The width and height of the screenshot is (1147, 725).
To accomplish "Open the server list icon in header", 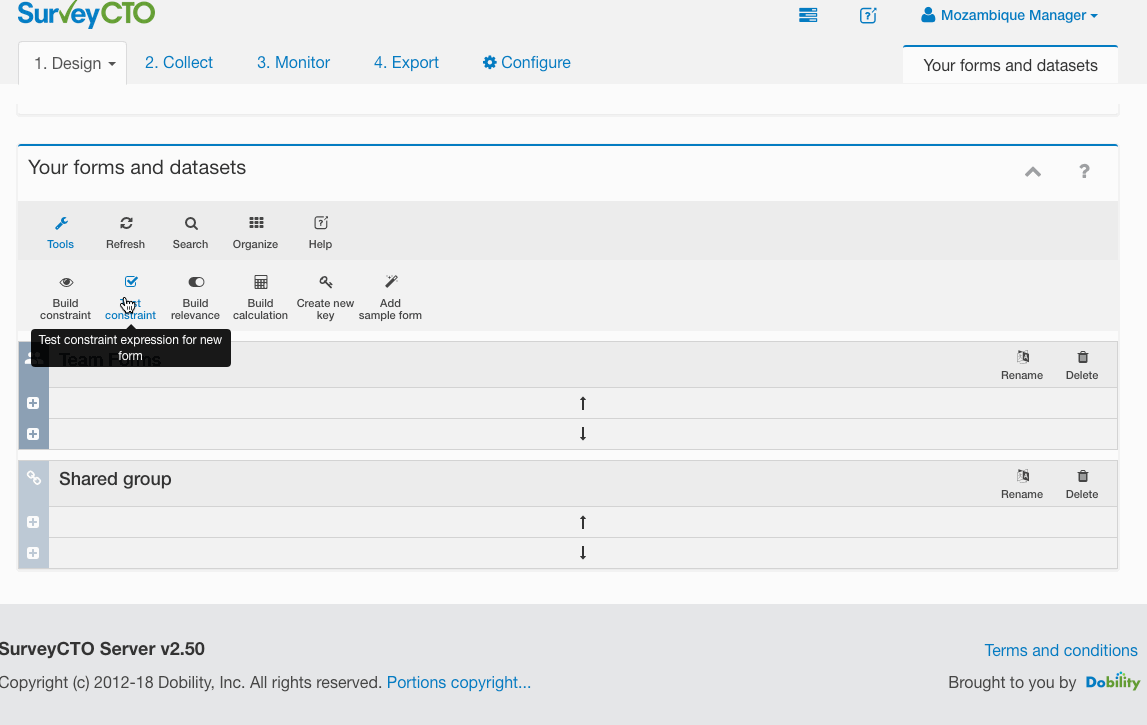I will (808, 15).
